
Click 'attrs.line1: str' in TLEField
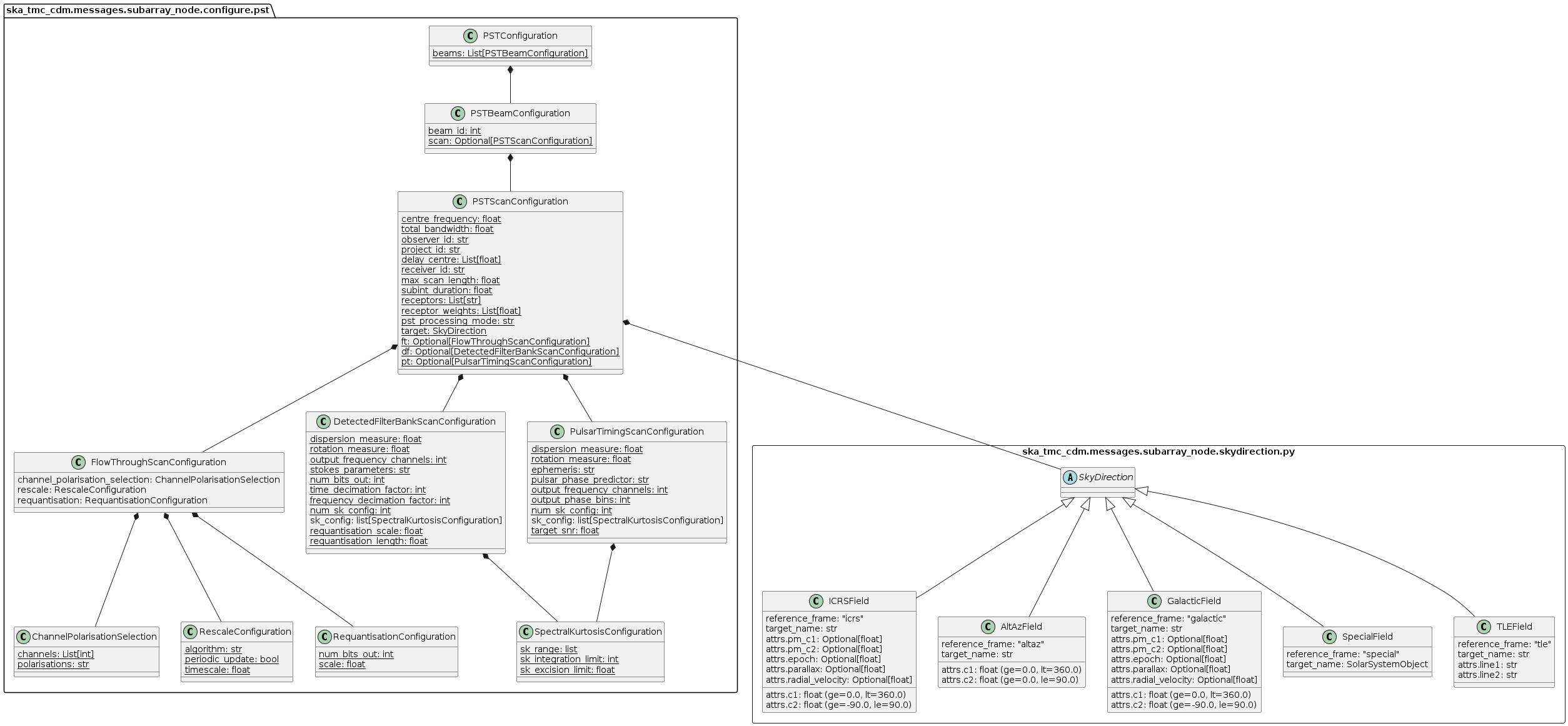[x=1487, y=665]
